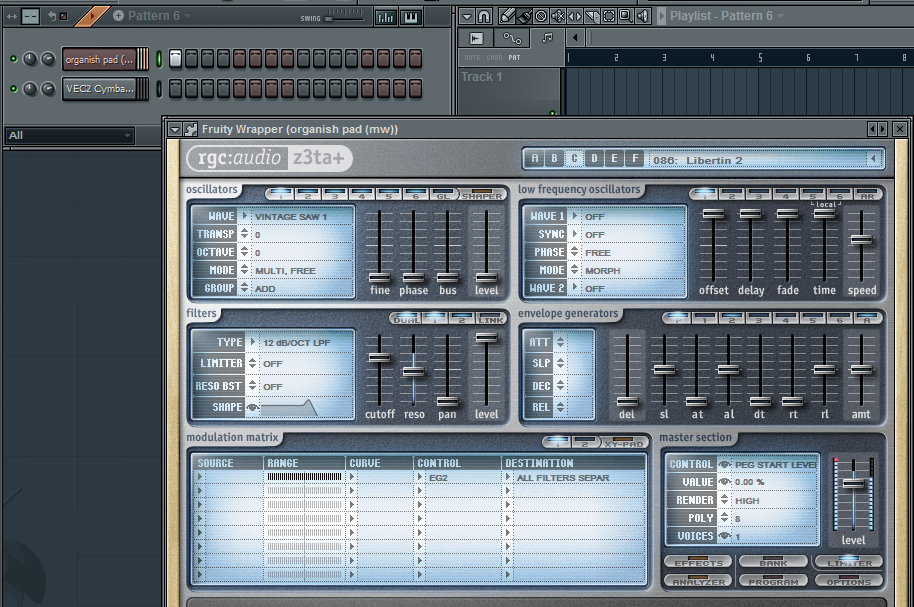The width and height of the screenshot is (914, 607).
Task: Toggle first step of organish pad
Action: pyautogui.click(x=175, y=58)
